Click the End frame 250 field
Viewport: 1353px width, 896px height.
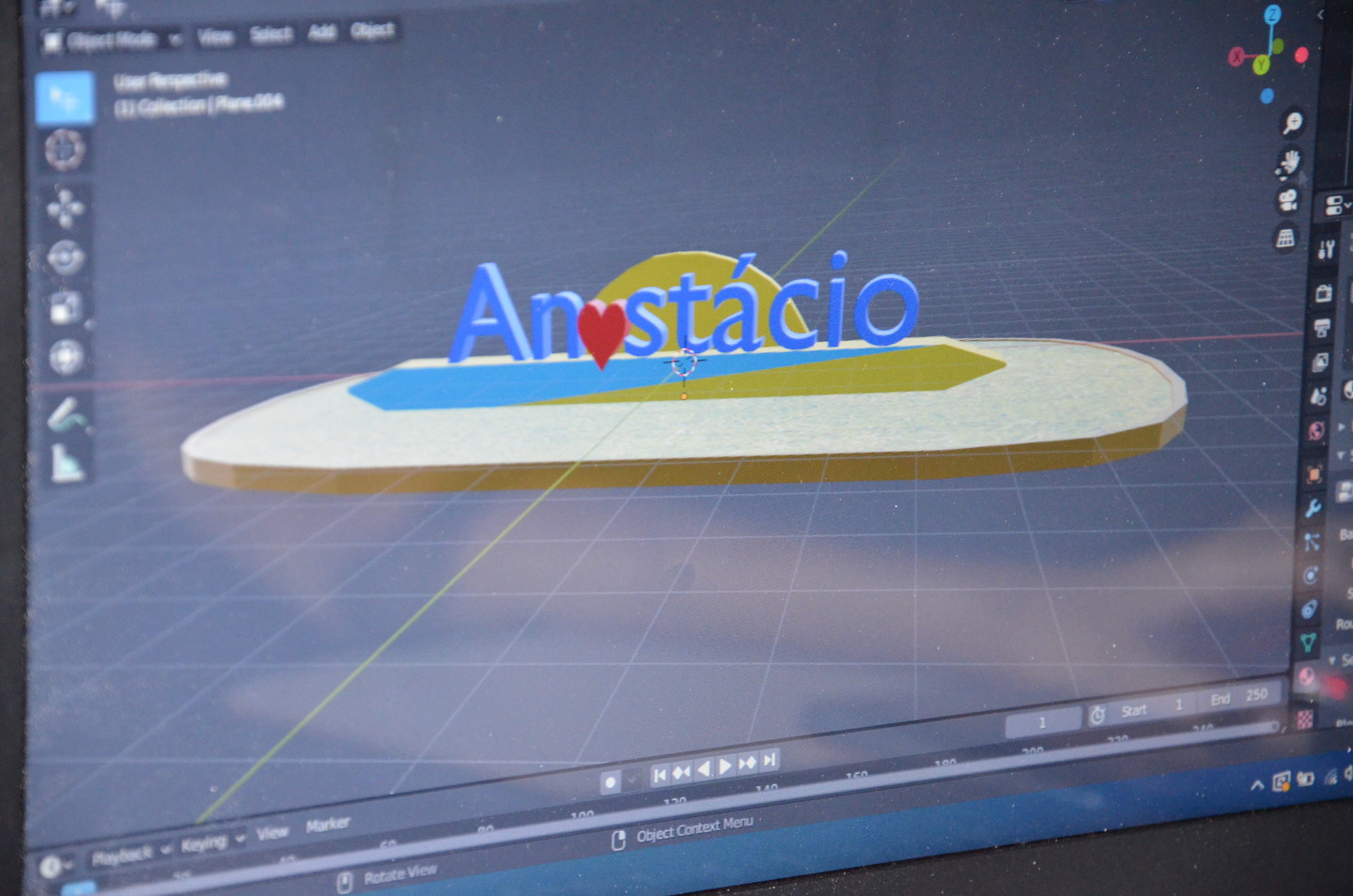1240,697
